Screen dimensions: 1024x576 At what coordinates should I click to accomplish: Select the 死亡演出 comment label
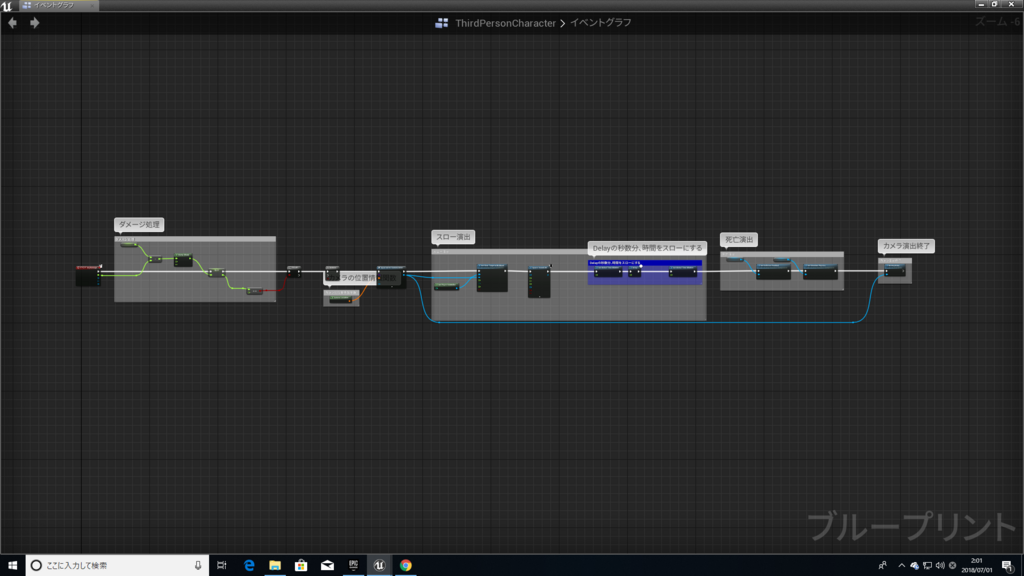click(x=739, y=240)
